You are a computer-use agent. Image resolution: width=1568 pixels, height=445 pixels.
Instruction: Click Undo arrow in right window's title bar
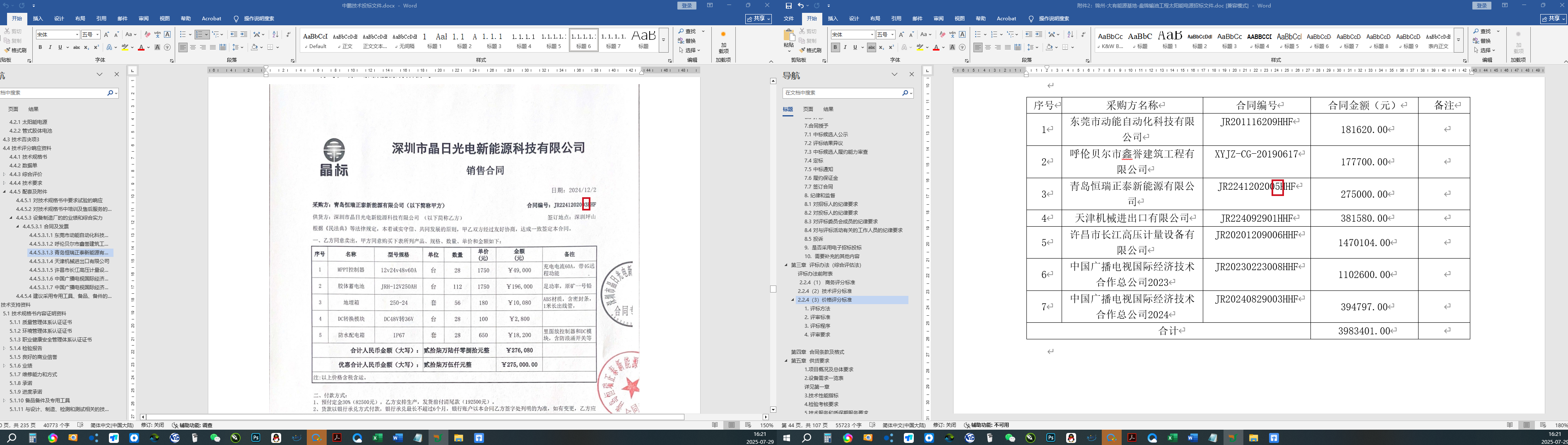pyautogui.click(x=800, y=5)
